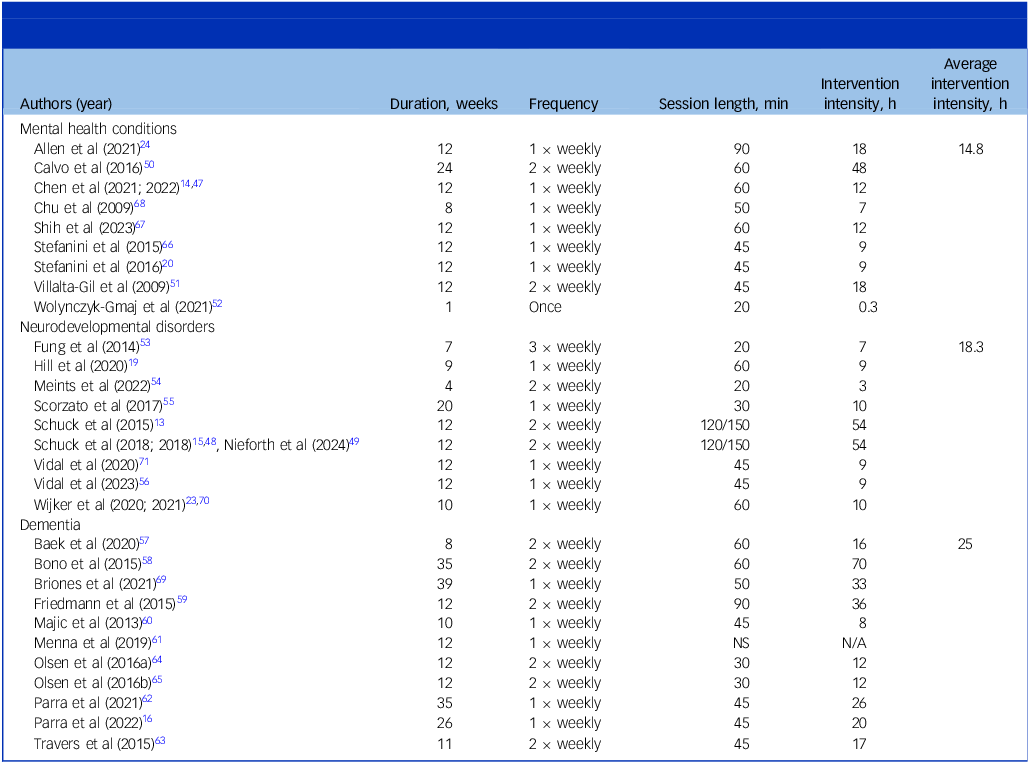Open reference 23 beside Wijker et al
1029x763 pixels.
[190, 499]
